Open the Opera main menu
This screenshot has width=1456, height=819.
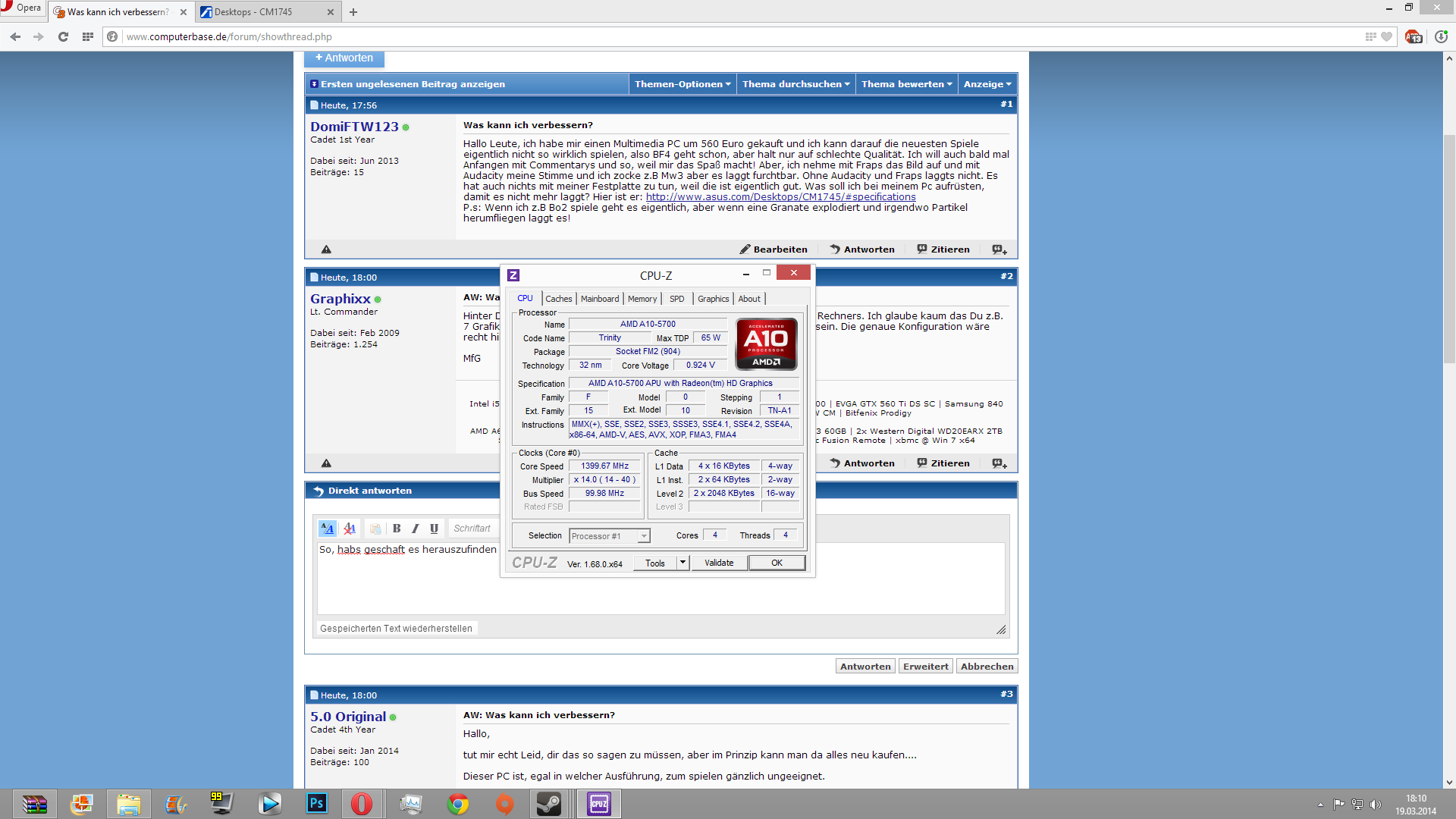[x=22, y=9]
